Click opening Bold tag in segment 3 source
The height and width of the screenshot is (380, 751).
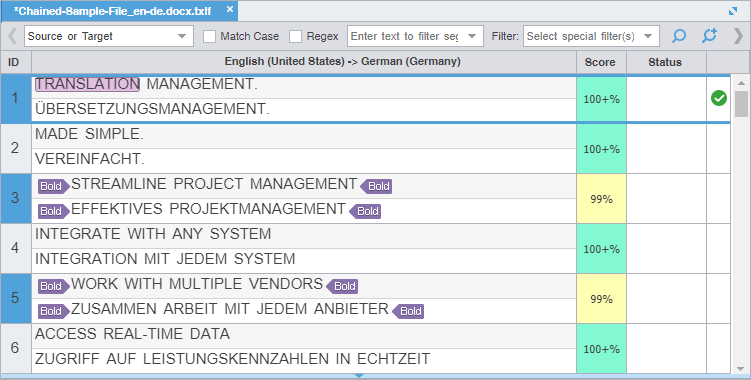pyautogui.click(x=53, y=186)
